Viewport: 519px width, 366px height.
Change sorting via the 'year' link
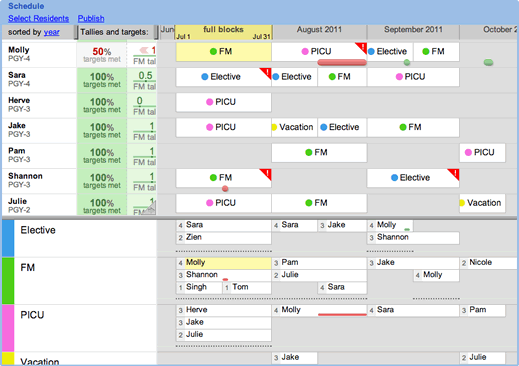52,32
